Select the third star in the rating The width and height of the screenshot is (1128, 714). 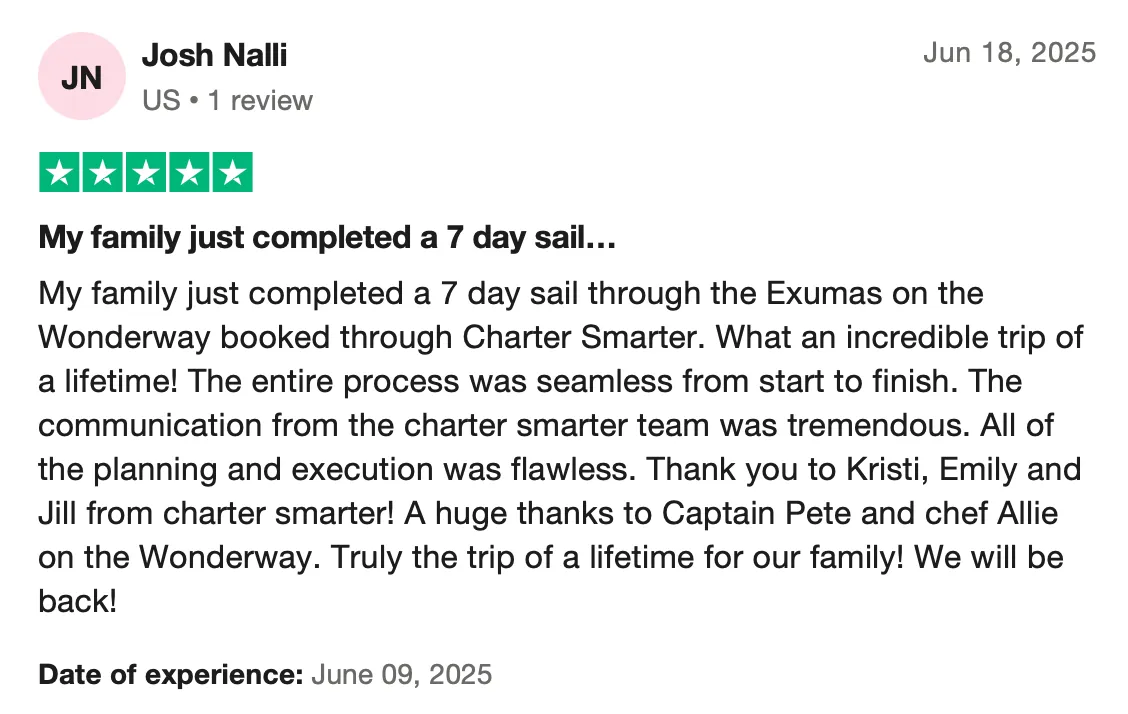[x=146, y=173]
